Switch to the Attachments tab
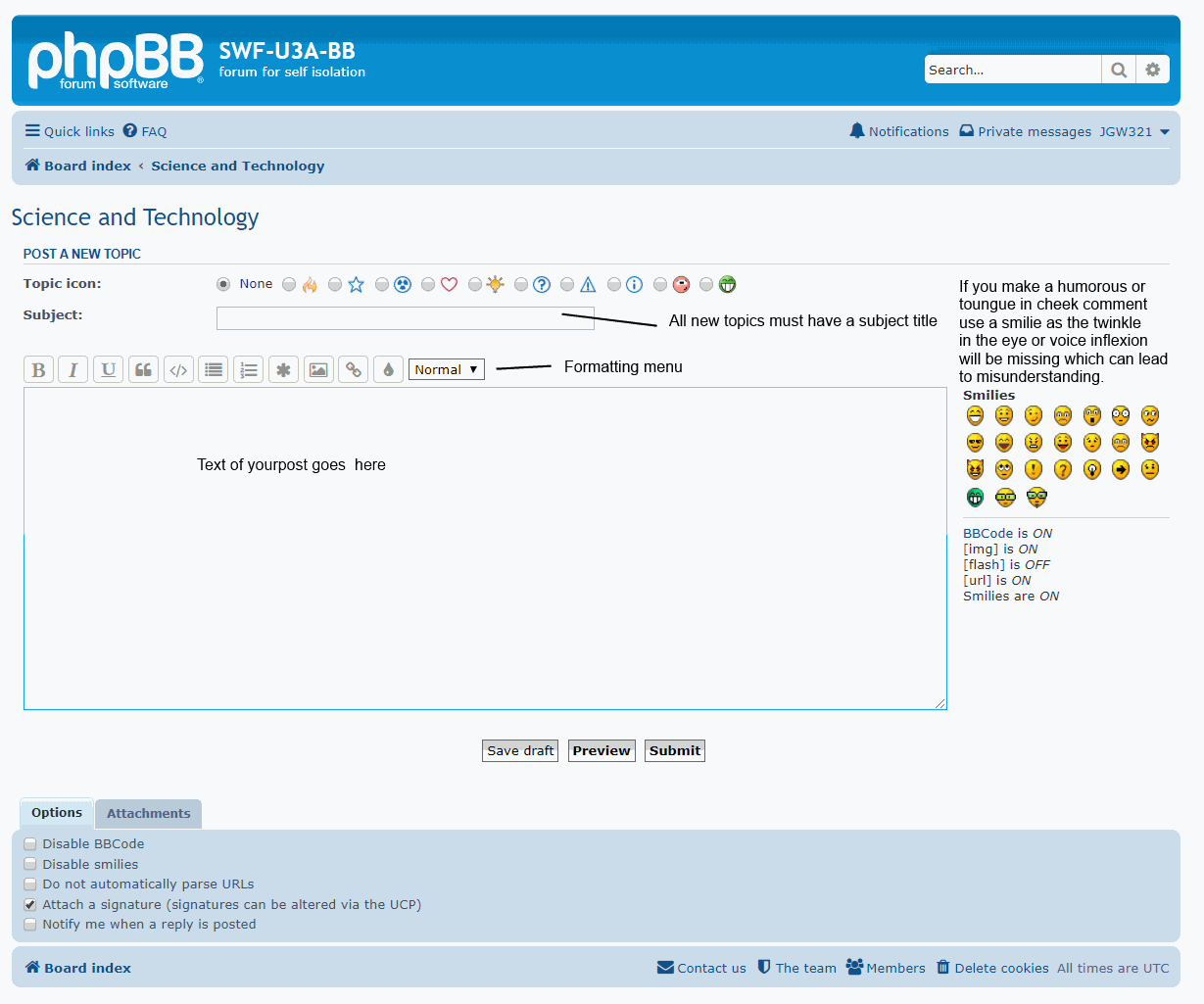 click(x=149, y=814)
